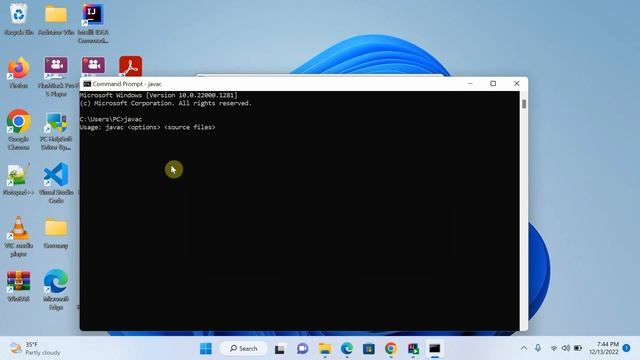Click the "Usage: javac <options> <source files>" line

(x=147, y=127)
